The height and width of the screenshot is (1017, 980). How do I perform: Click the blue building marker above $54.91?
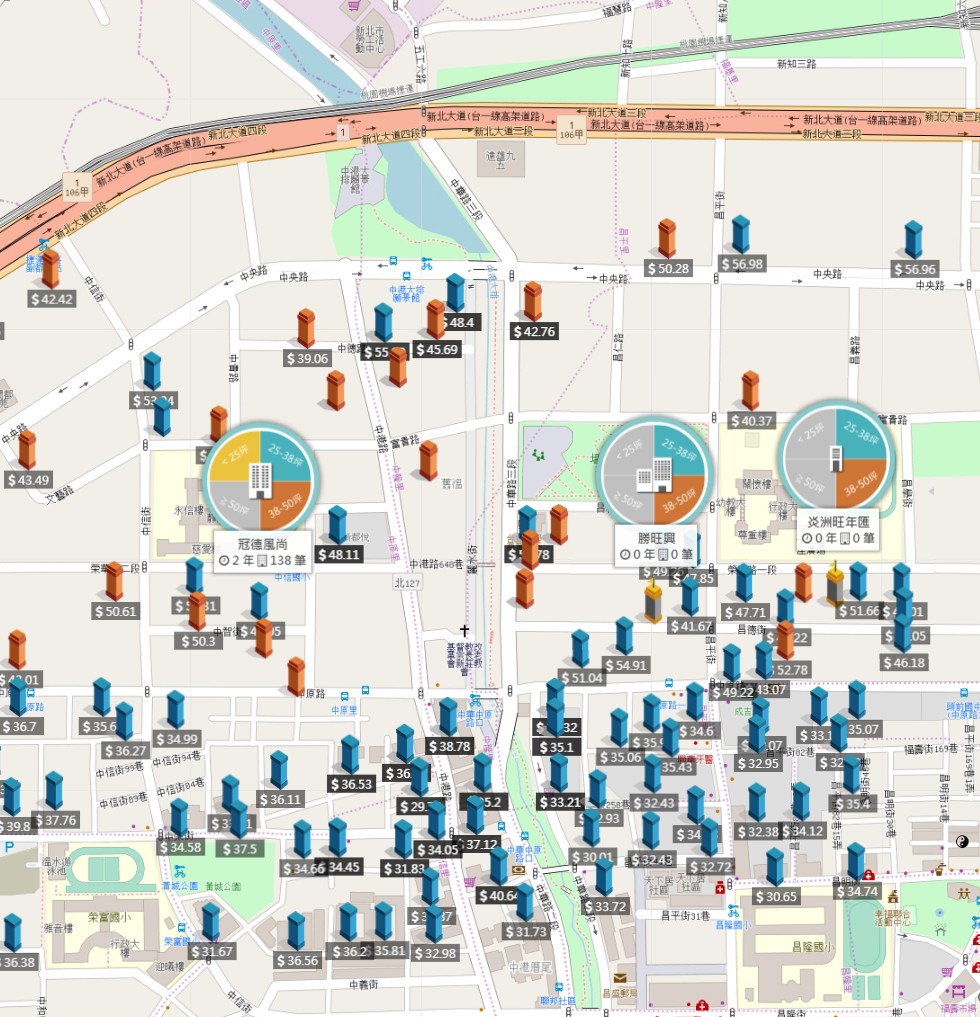[624, 636]
